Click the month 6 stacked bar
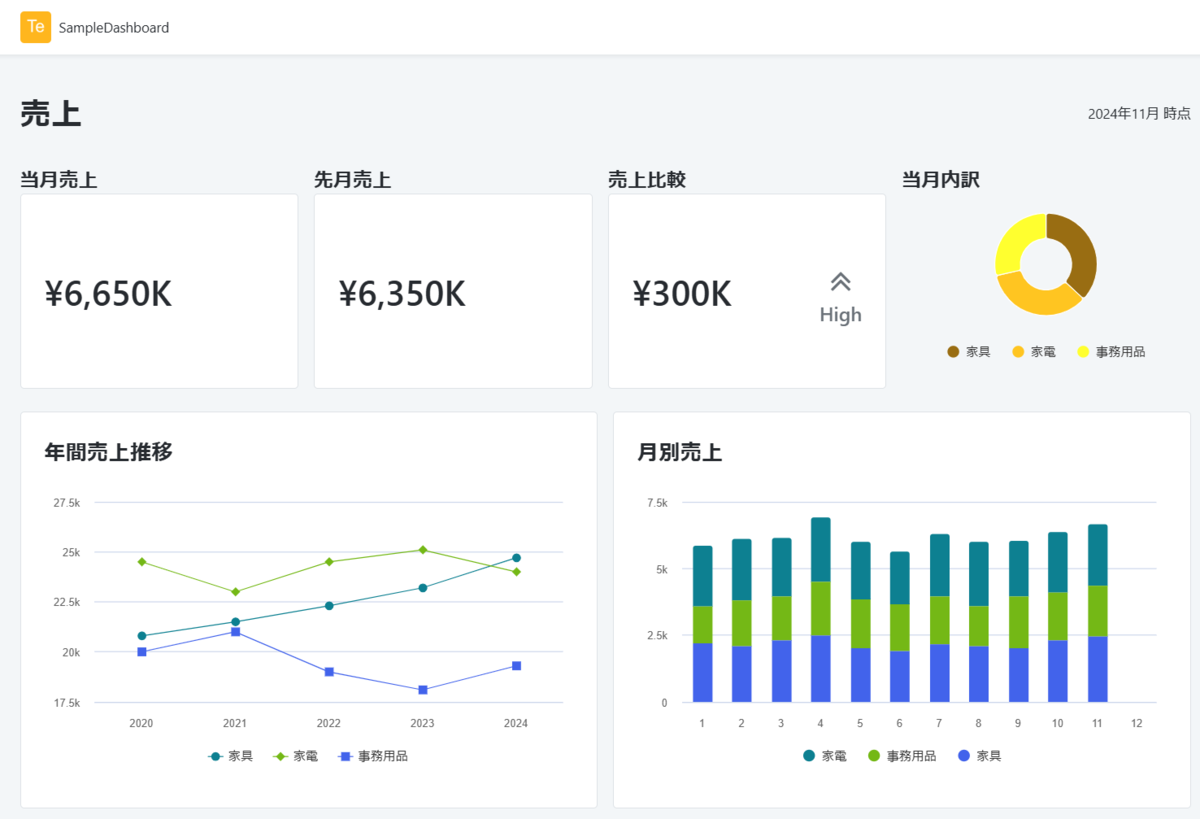 900,627
